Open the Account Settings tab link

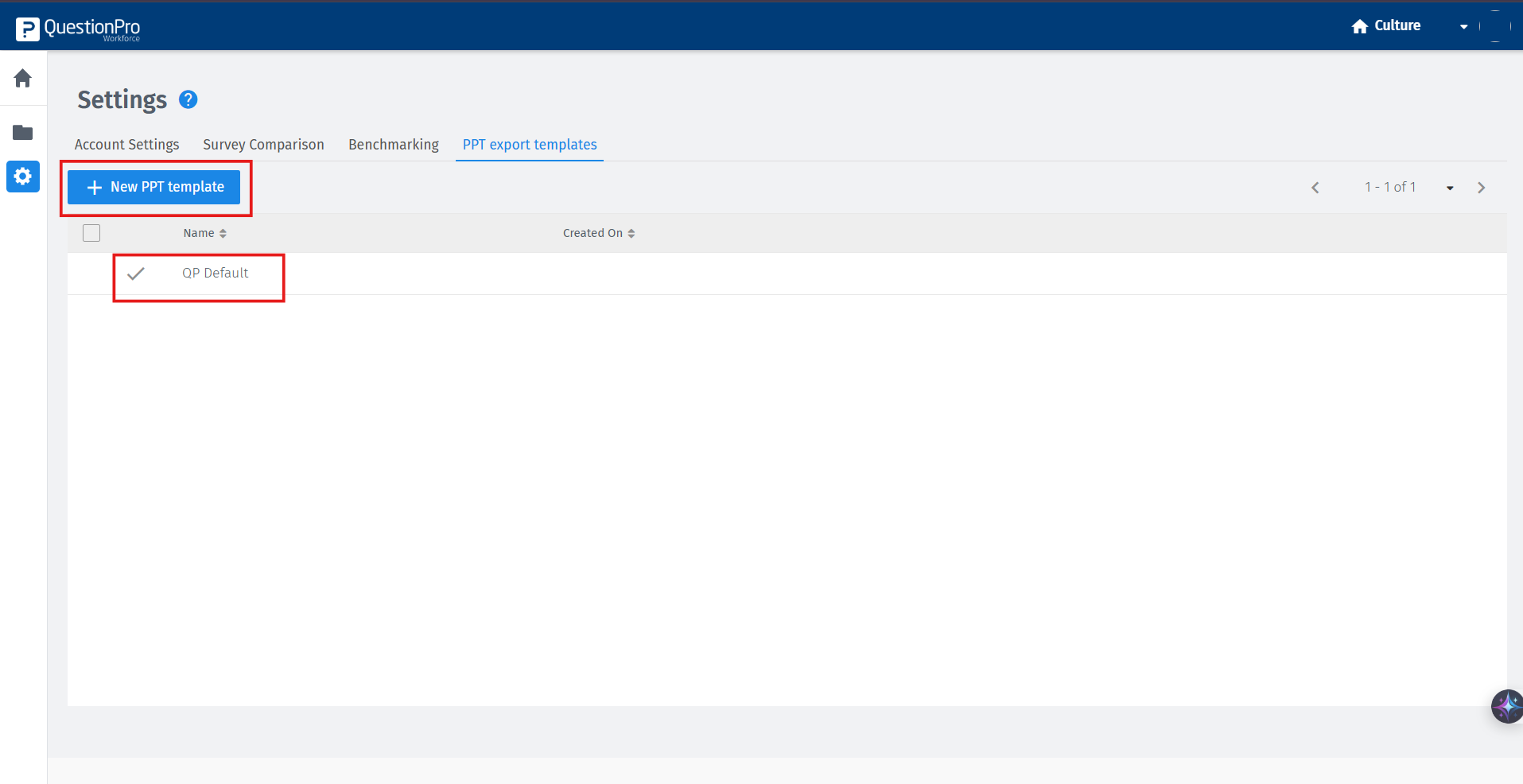(x=126, y=144)
